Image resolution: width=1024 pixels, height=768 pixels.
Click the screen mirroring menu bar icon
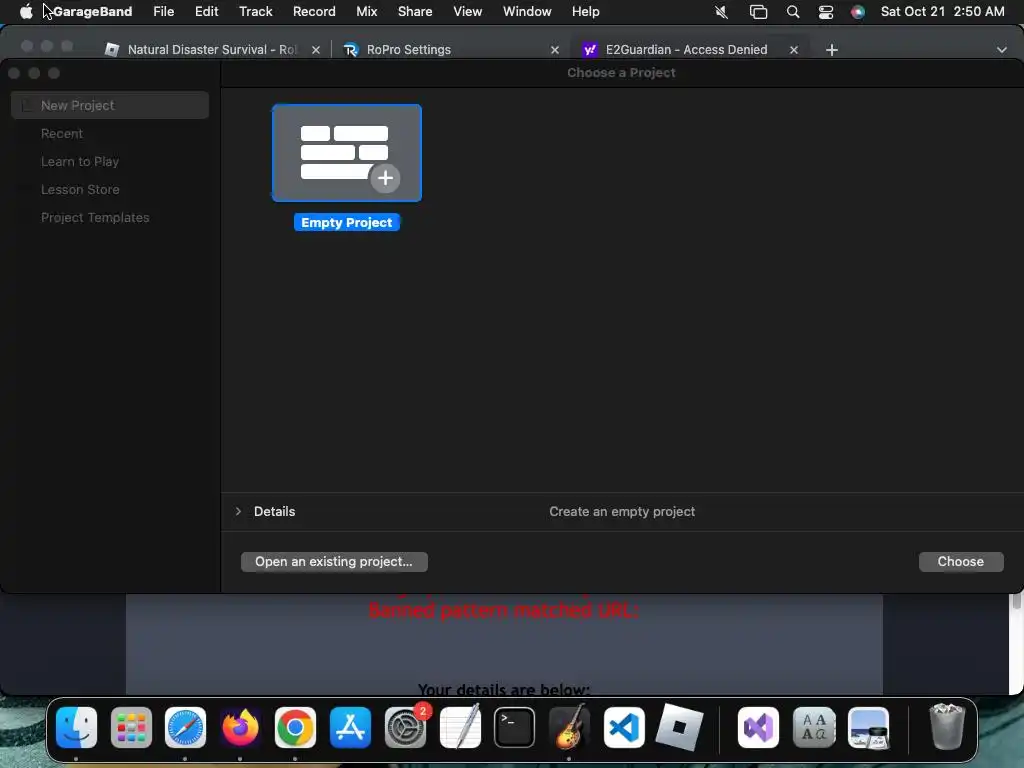(x=758, y=12)
